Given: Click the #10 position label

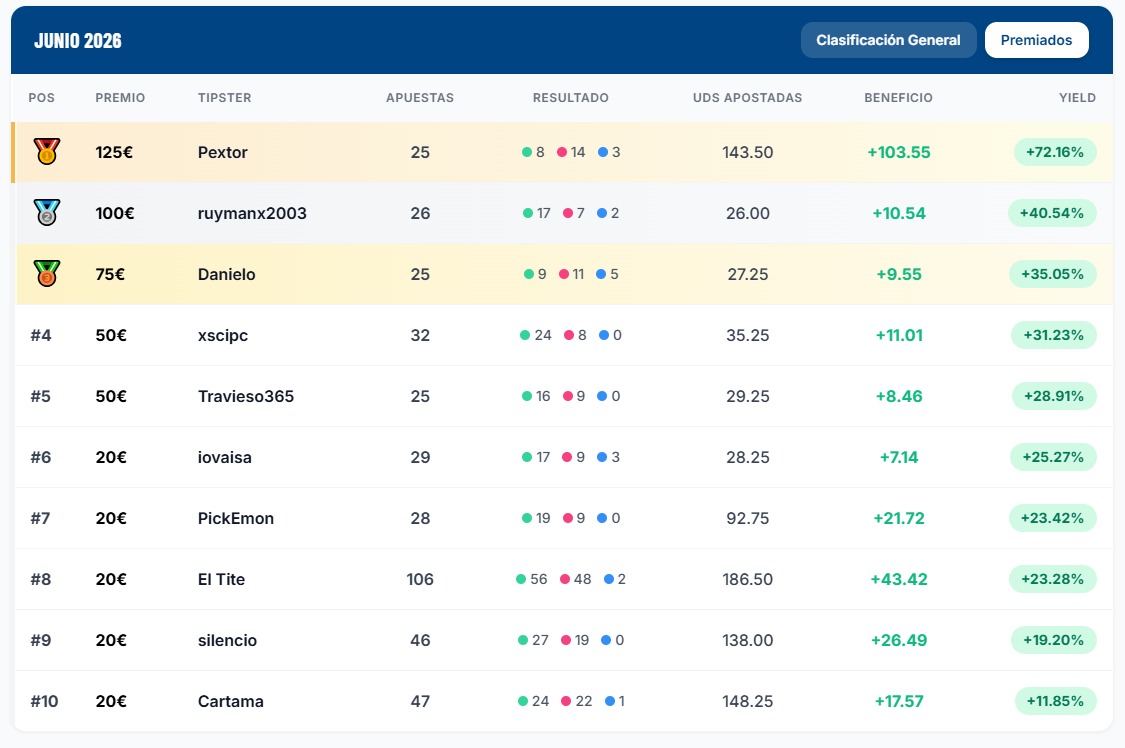Looking at the screenshot, I should (x=44, y=701).
